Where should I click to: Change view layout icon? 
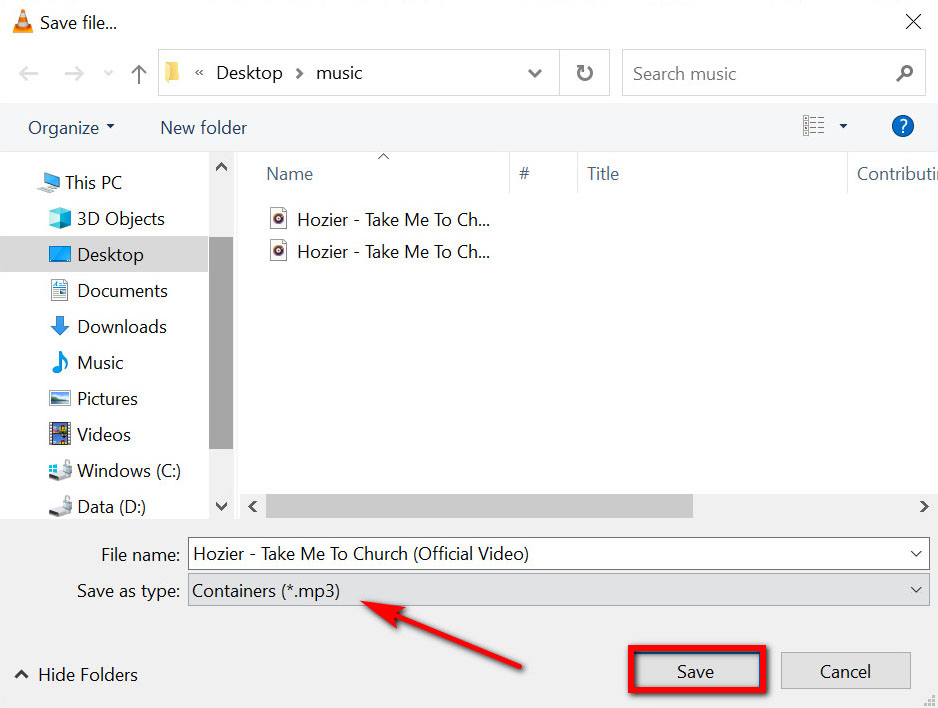tap(813, 126)
